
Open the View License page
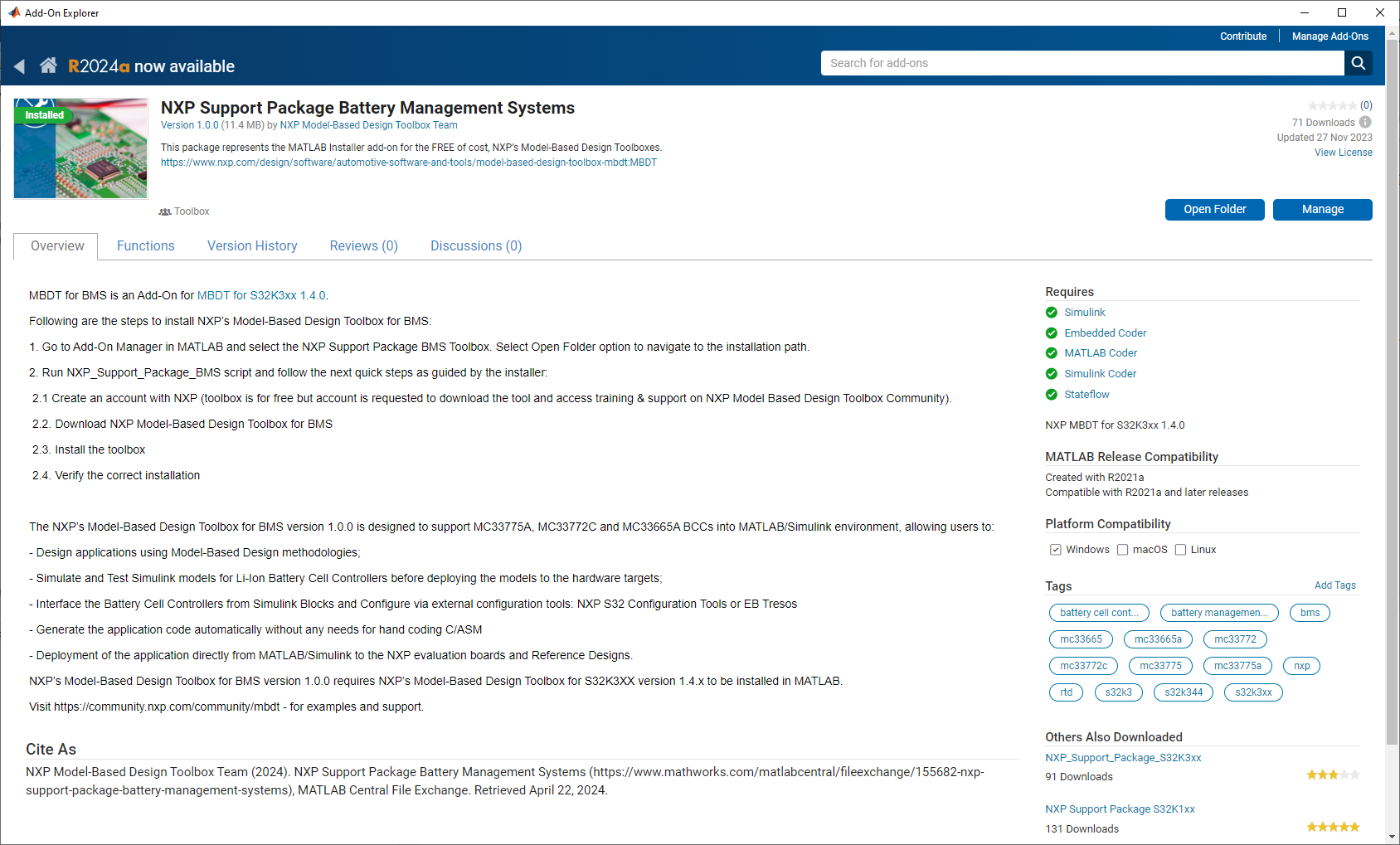click(x=1343, y=152)
